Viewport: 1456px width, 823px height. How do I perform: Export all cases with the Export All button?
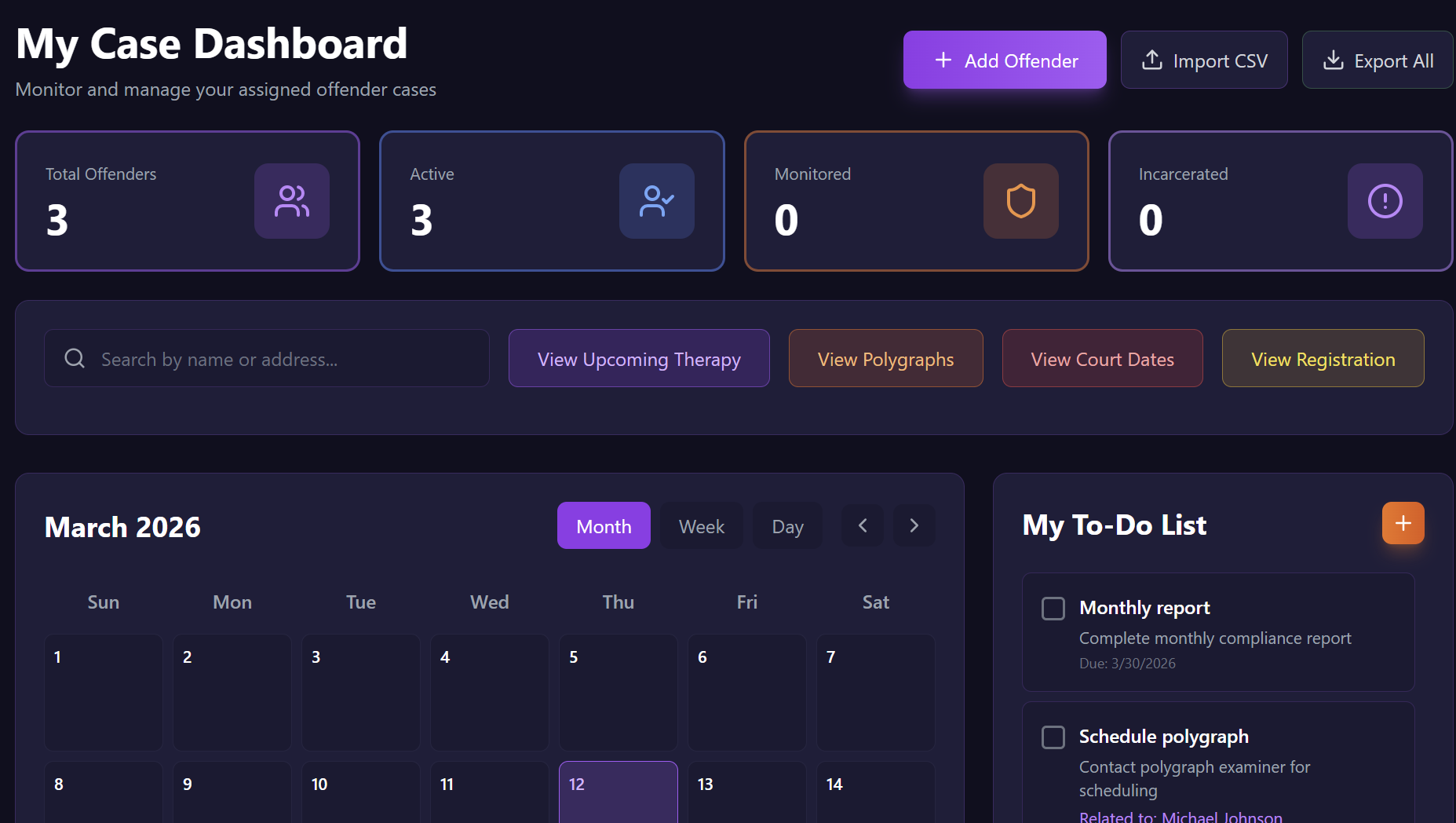[1378, 60]
